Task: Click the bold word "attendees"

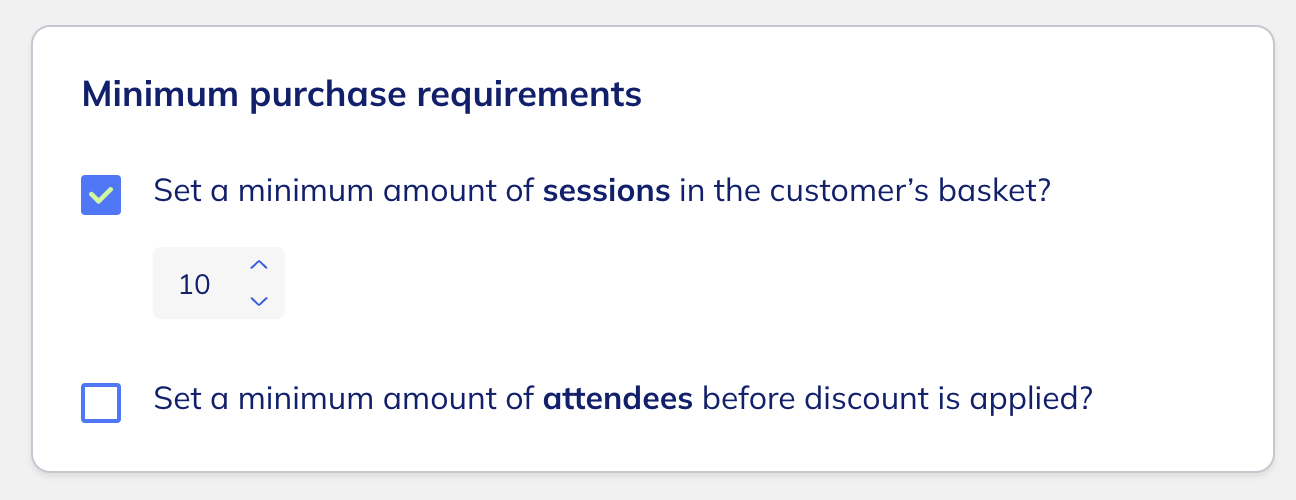Action: (x=617, y=399)
